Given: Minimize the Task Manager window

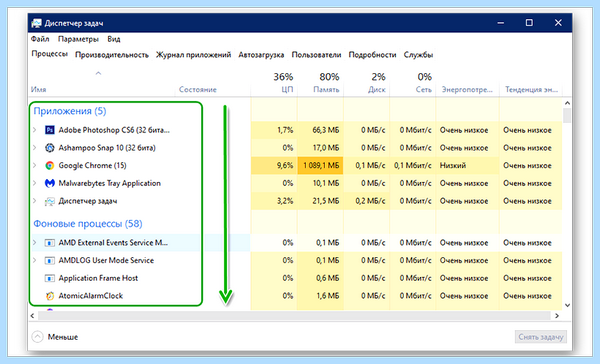Looking at the screenshot, I should pos(501,23).
